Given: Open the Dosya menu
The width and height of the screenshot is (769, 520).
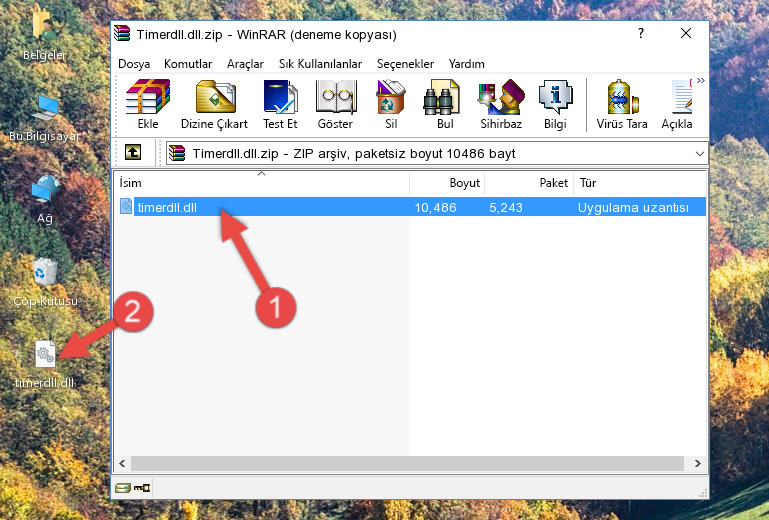Looking at the screenshot, I should [134, 64].
